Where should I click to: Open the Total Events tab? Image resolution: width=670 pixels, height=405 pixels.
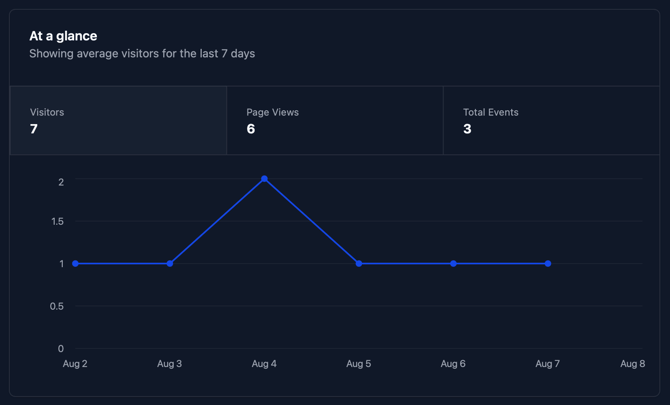(551, 120)
